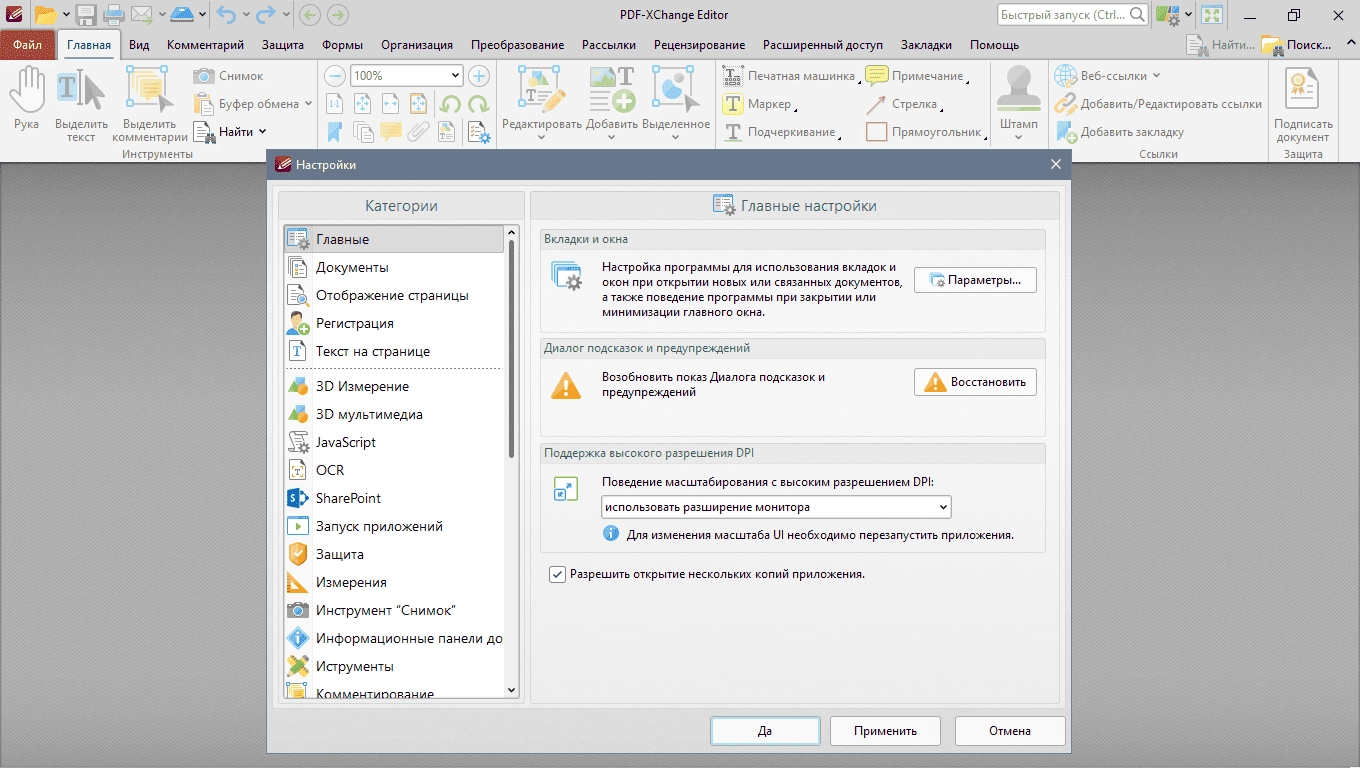The image size is (1360, 768).
Task: Open the Open-file folder dropdown arrow
Action: pyautogui.click(x=66, y=15)
